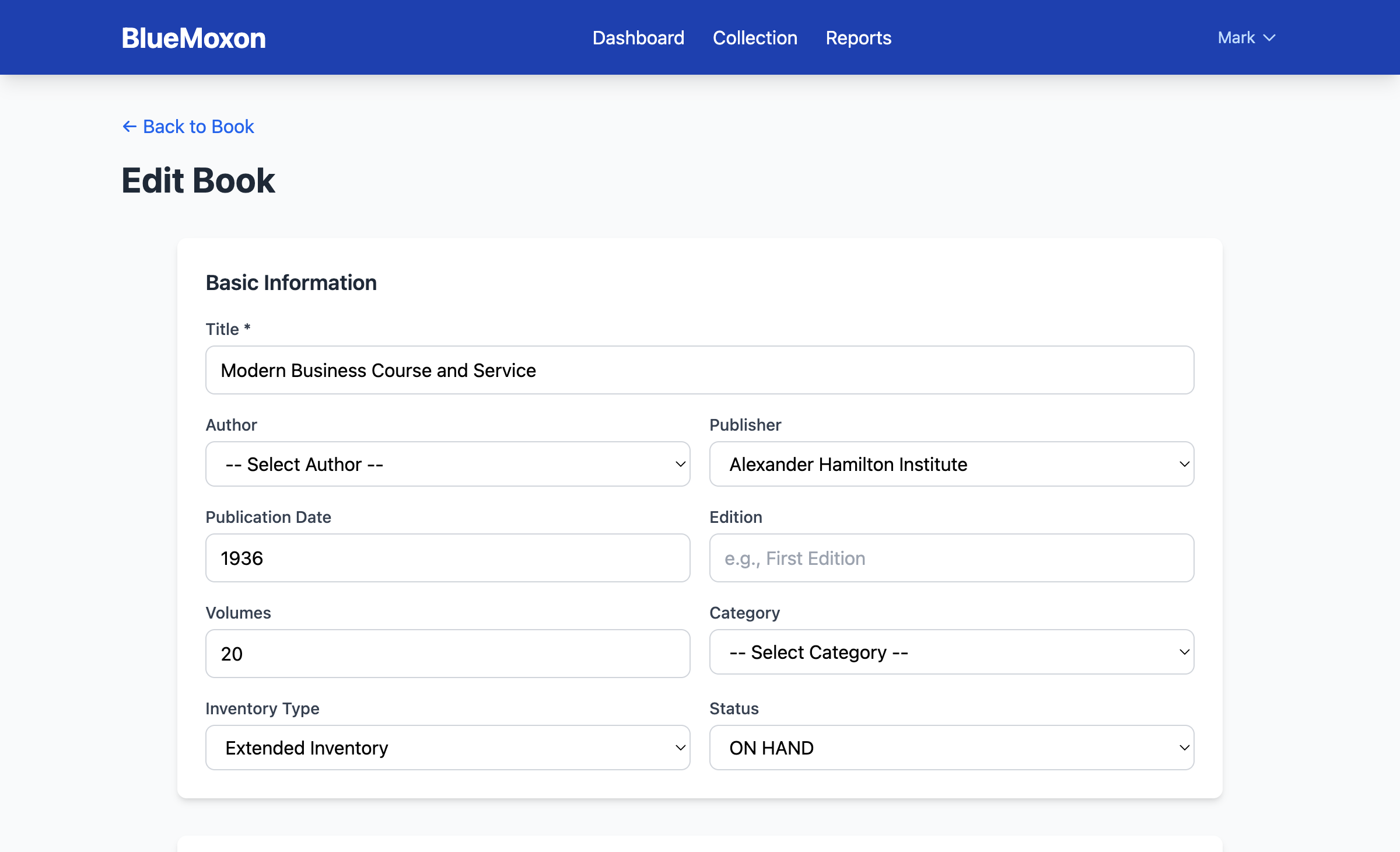Screen dimensions: 1400x852
Task: Open the Status dropdown showing ON HAND
Action: pos(951,748)
